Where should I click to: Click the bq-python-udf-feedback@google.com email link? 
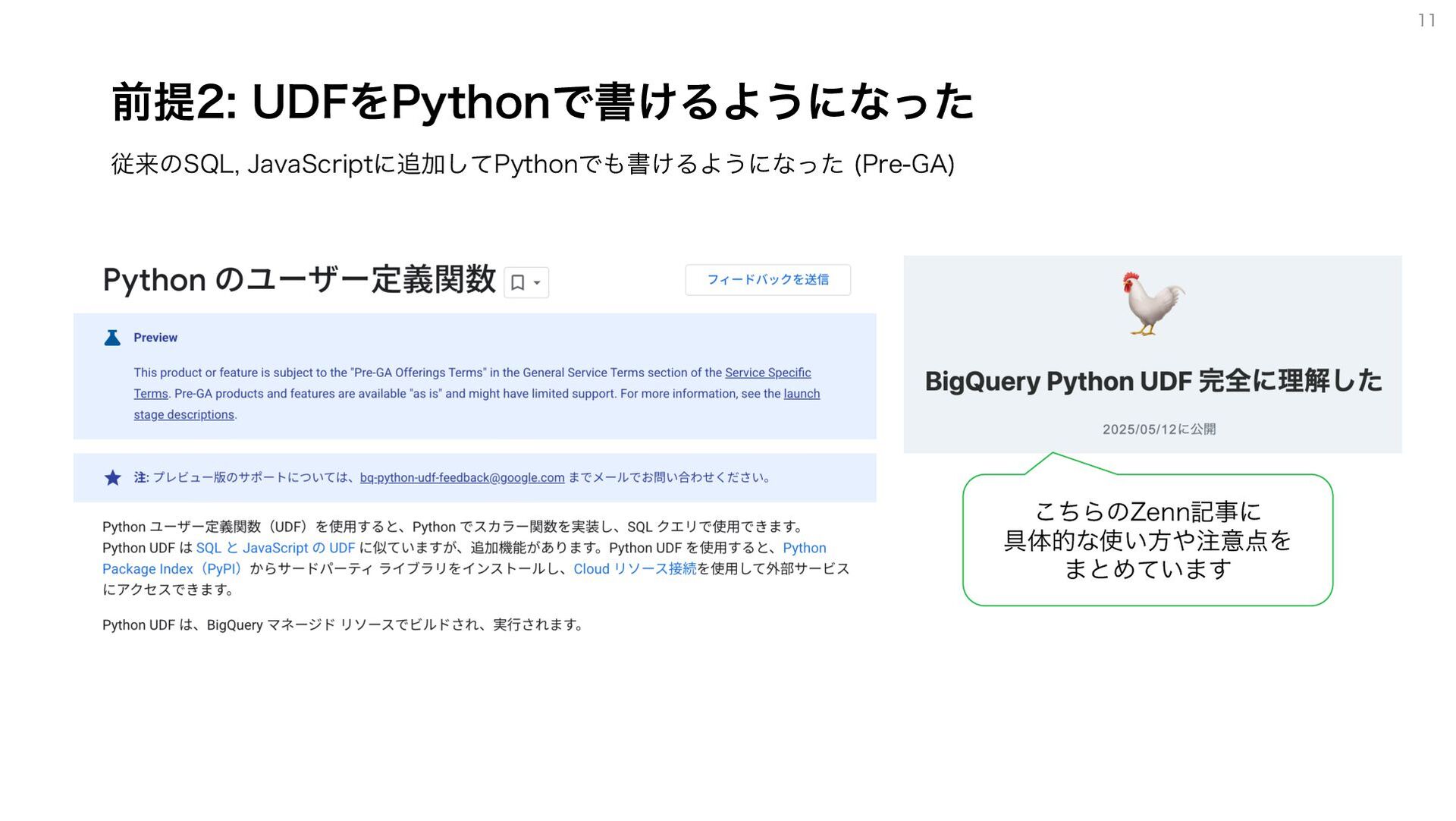(x=462, y=477)
